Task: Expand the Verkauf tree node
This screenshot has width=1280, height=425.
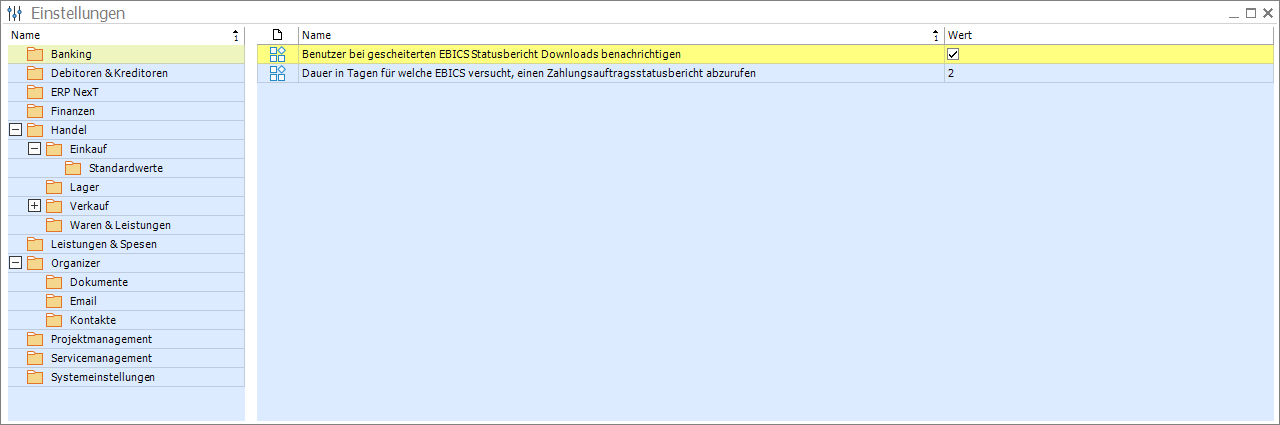Action: pos(35,206)
